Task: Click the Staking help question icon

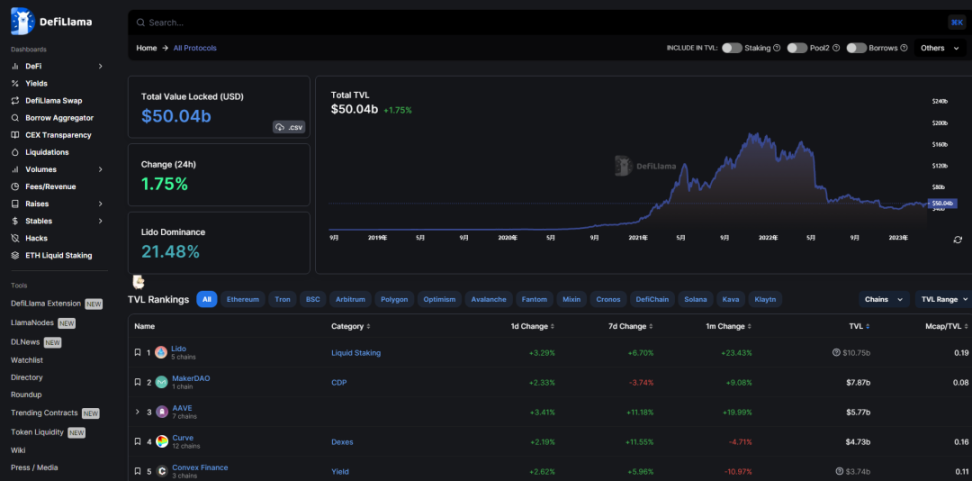Action: (776, 48)
